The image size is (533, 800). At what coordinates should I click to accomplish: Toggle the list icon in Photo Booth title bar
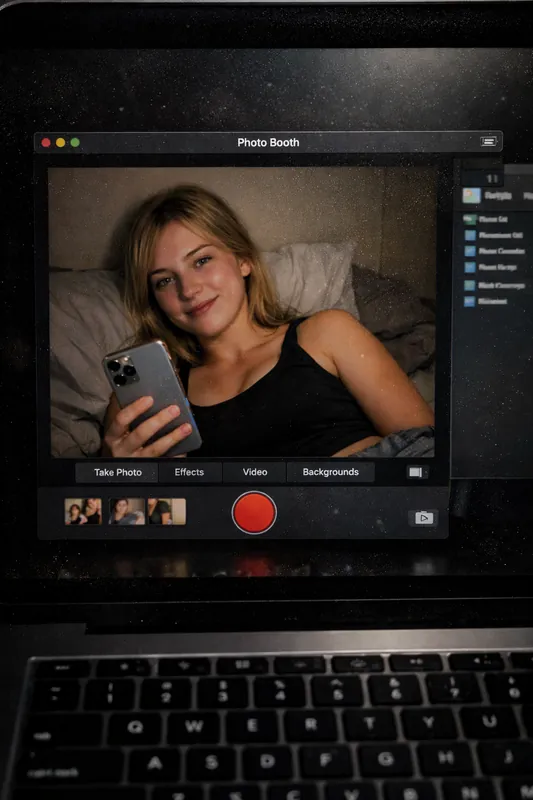click(488, 141)
